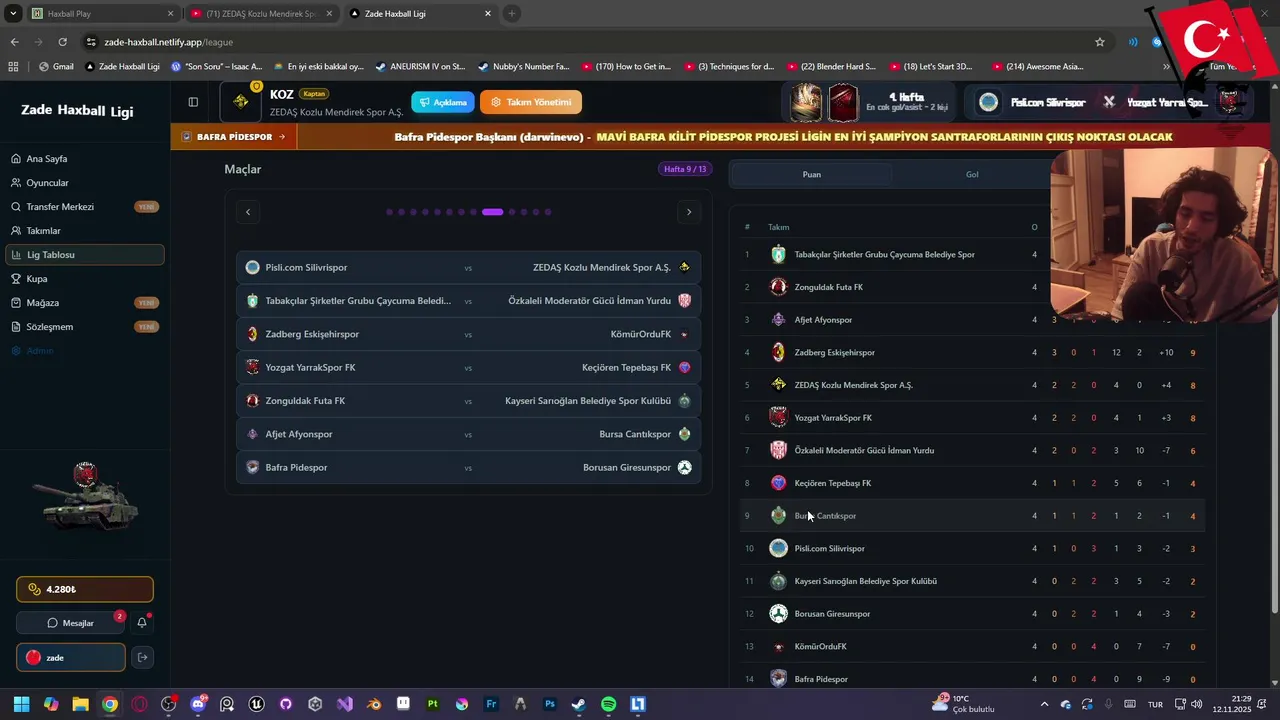The height and width of the screenshot is (720, 1280).
Task: Click Afjet Afyonspor logo in standings
Action: pyautogui.click(x=778, y=320)
